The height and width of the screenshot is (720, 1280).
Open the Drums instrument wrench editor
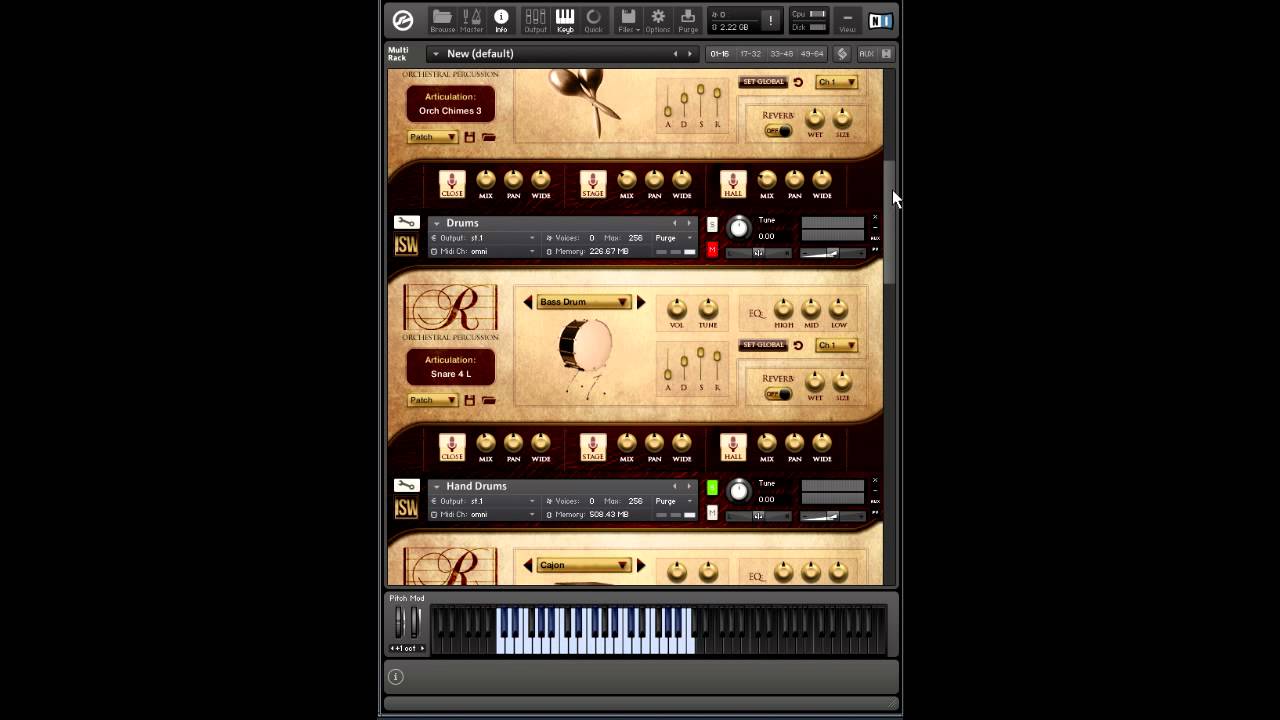[x=406, y=223]
